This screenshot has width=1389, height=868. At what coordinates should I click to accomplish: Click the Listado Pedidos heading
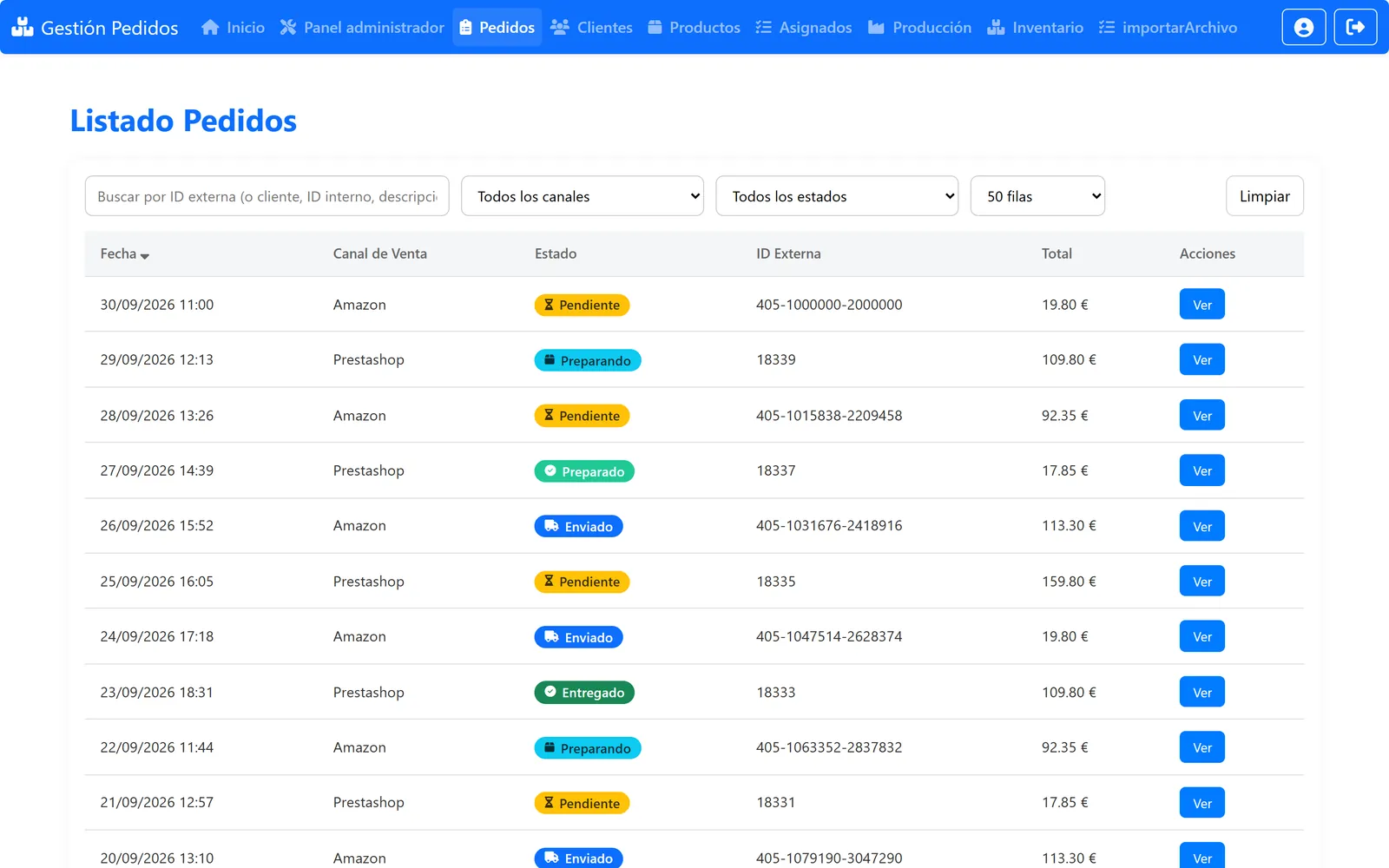(x=183, y=121)
